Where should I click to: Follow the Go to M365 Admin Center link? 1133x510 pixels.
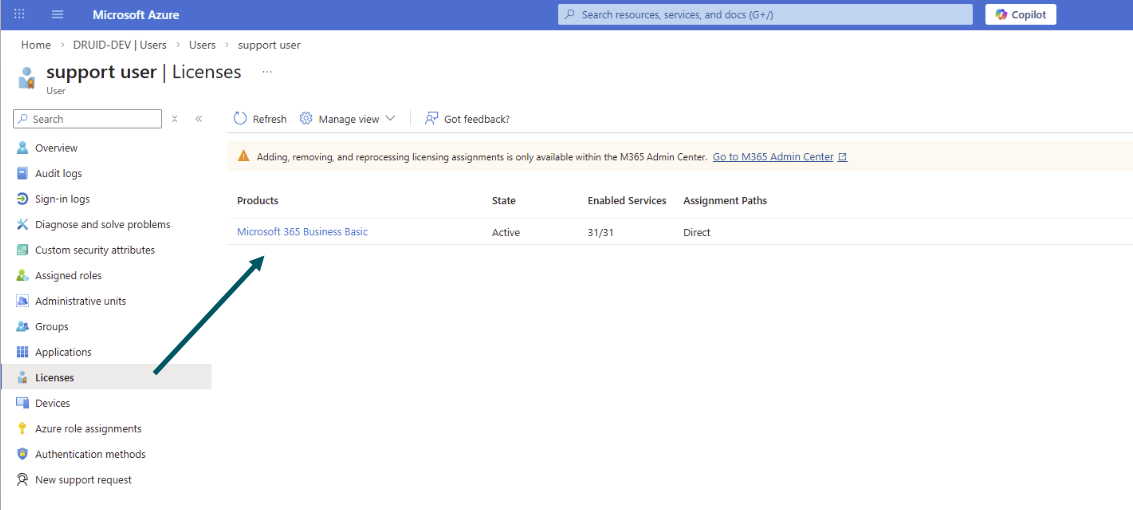[x=773, y=157]
